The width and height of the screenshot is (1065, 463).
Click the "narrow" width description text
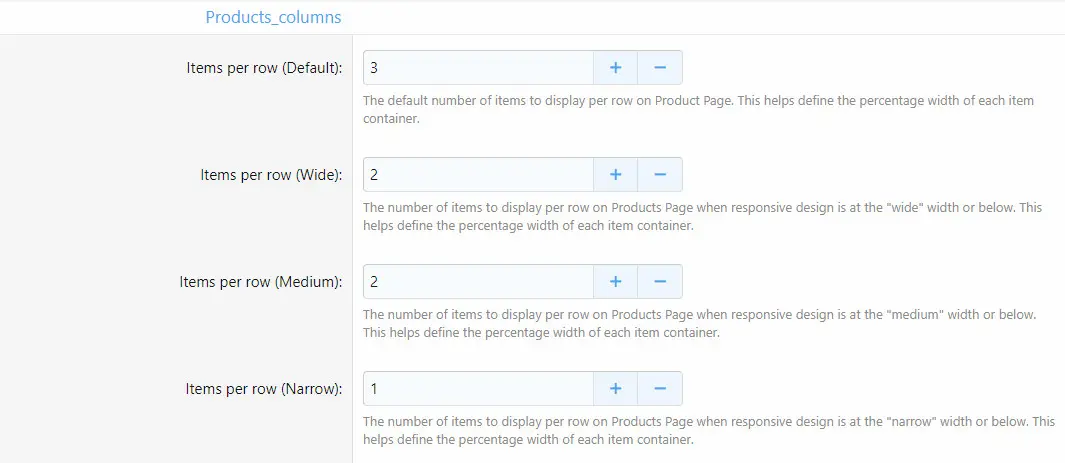click(709, 430)
